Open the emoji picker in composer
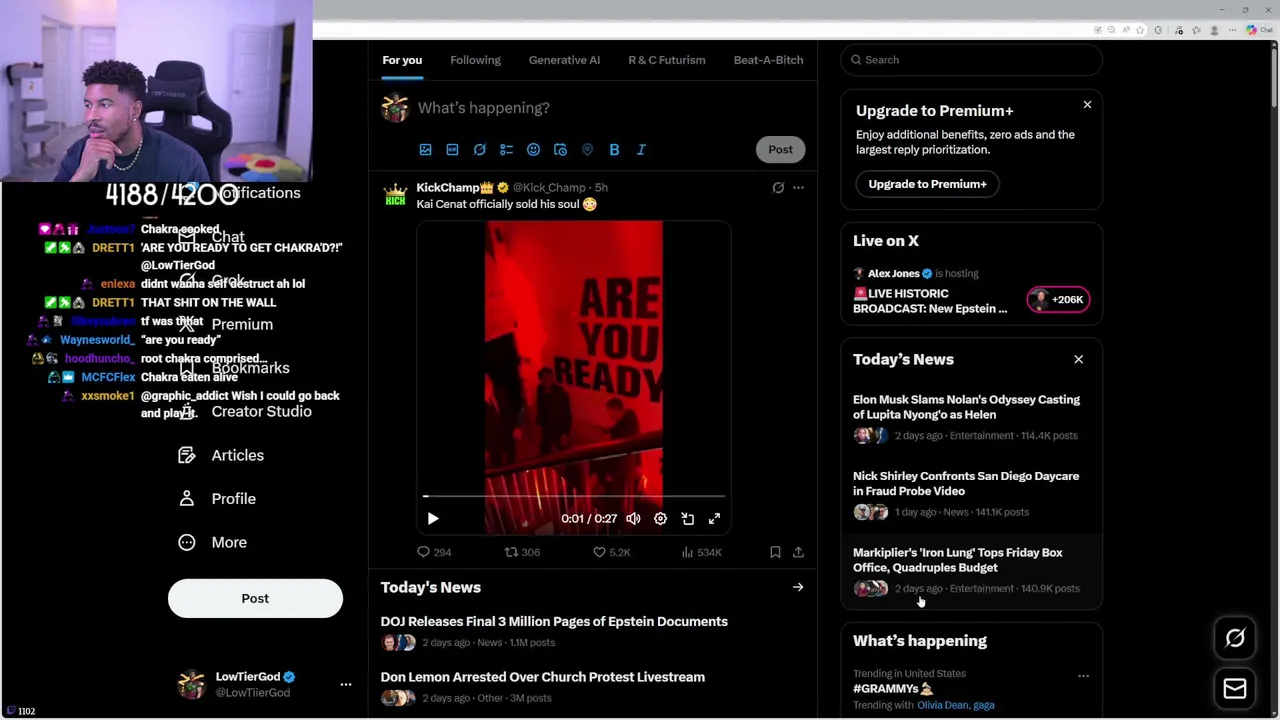Viewport: 1280px width, 720px height. coord(533,150)
